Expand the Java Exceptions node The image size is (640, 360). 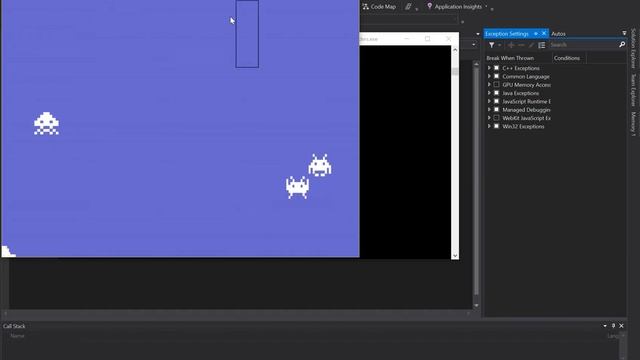click(x=489, y=93)
